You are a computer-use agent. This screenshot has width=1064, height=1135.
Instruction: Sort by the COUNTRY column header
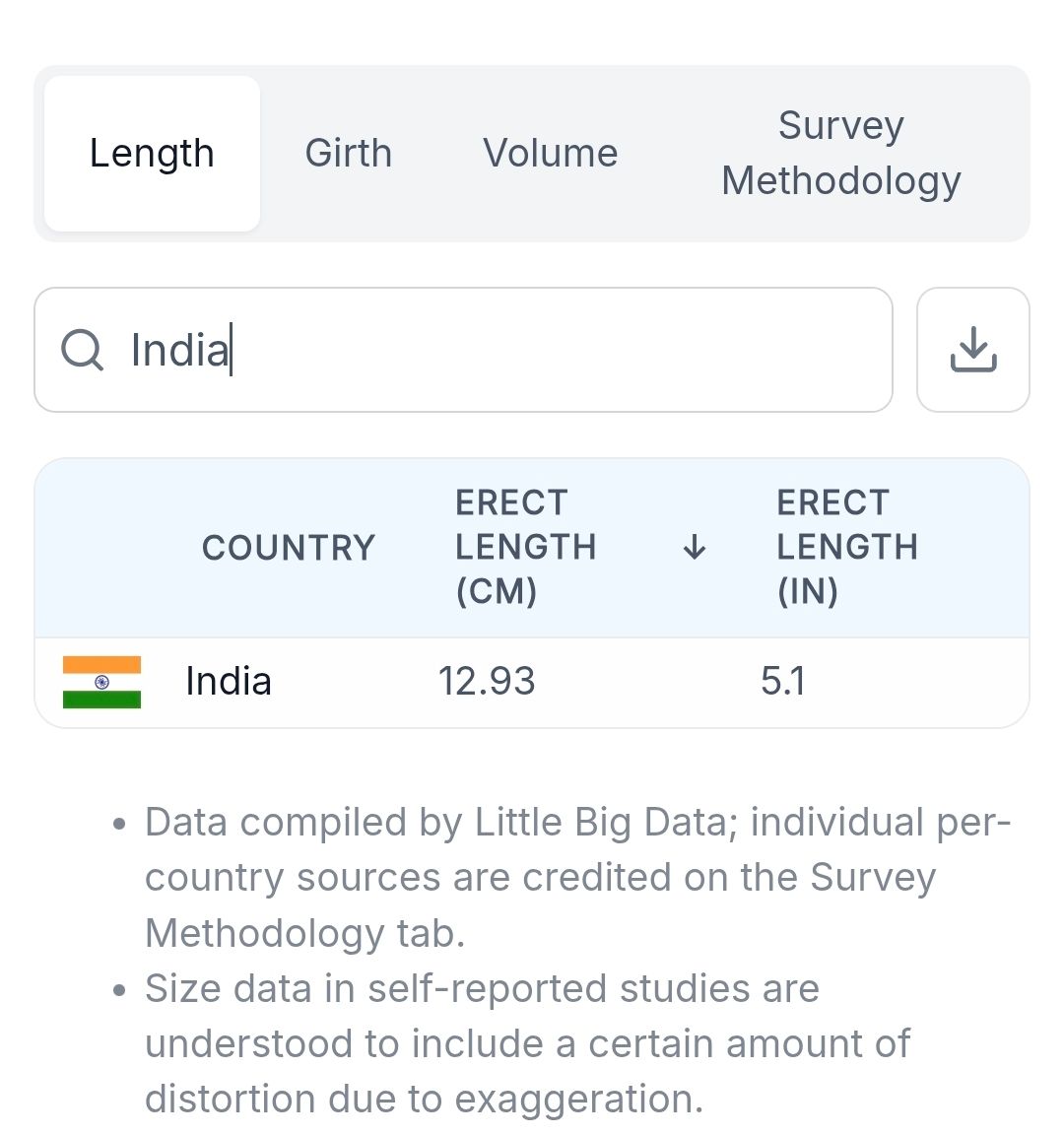coord(289,548)
